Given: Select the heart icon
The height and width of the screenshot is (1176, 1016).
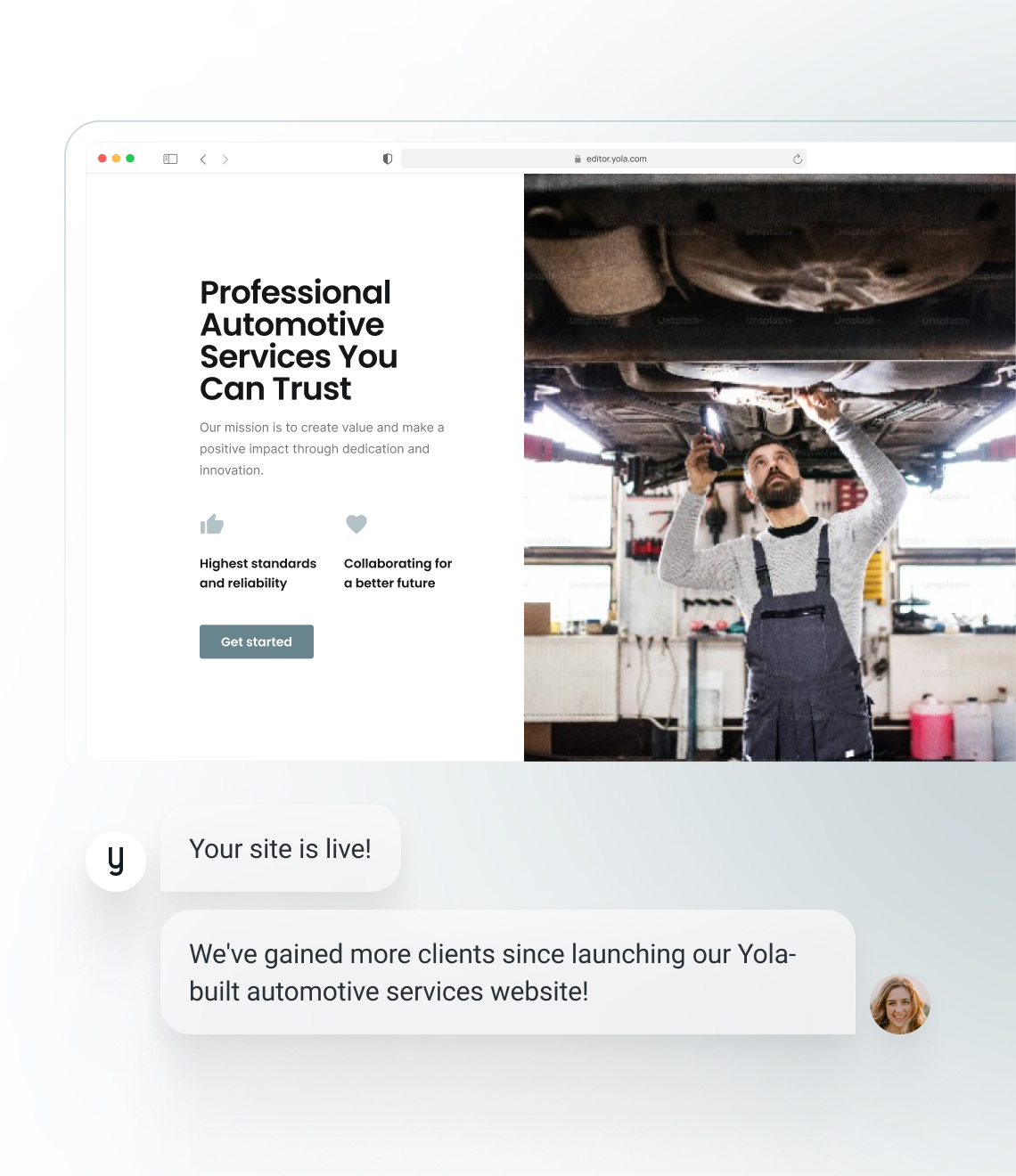Looking at the screenshot, I should [356, 524].
